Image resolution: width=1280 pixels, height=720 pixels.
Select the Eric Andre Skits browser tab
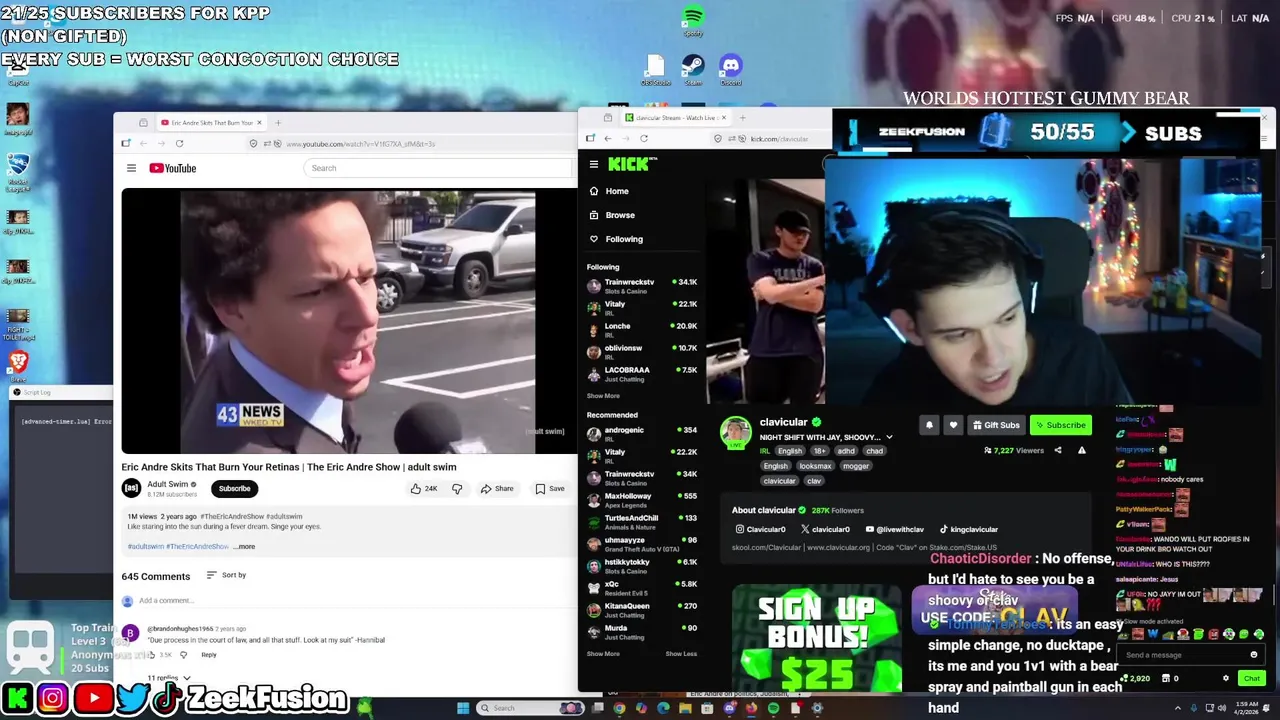210,123
